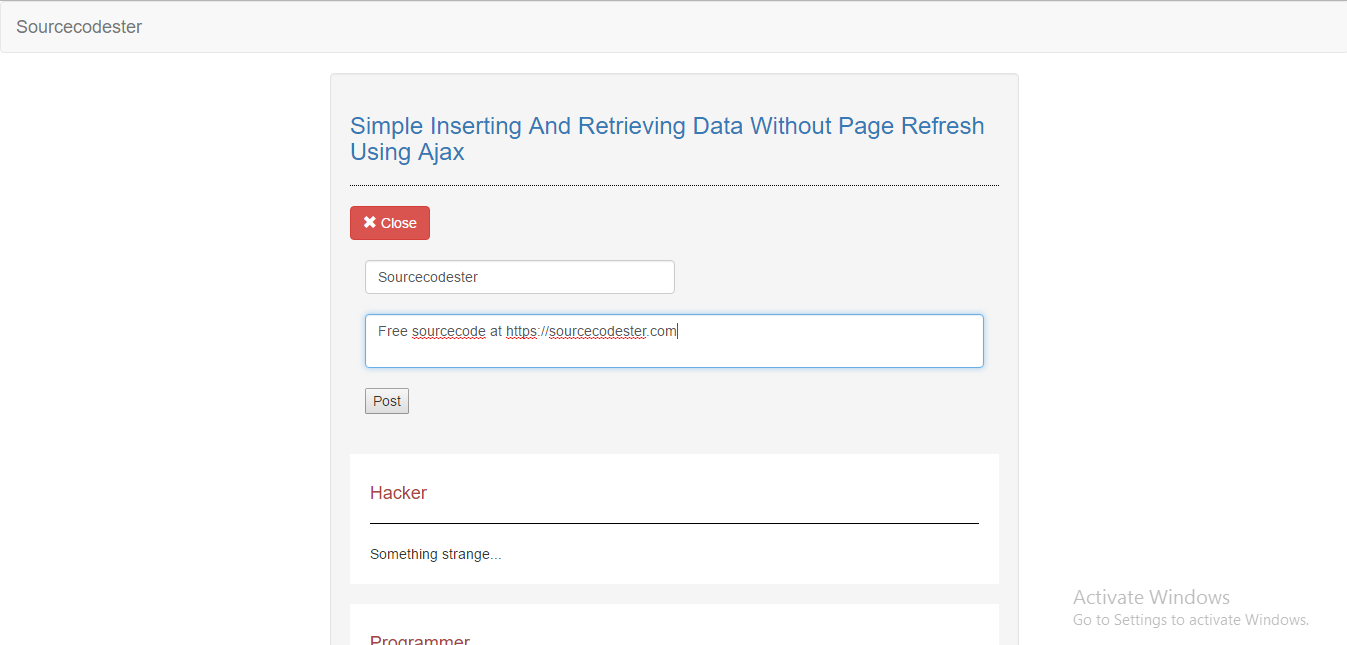Screen dimensions: 1347x645
Task: Click 'sourcecodester' in the typed URL
Action: coord(598,331)
